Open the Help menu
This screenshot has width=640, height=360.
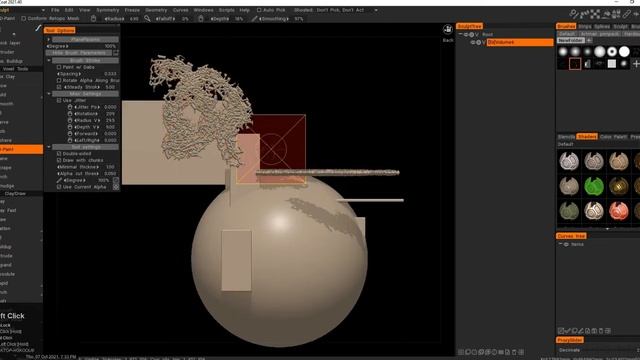pos(244,10)
